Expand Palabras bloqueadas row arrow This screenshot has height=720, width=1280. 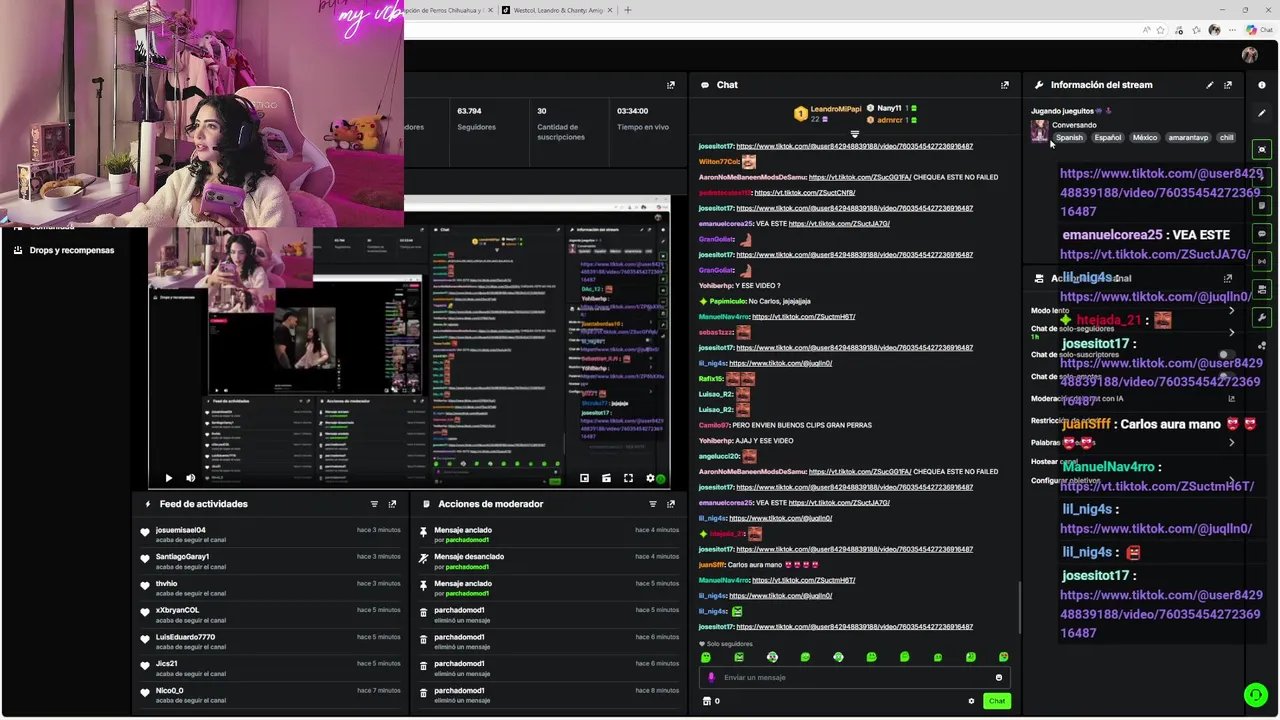[x=1231, y=442]
